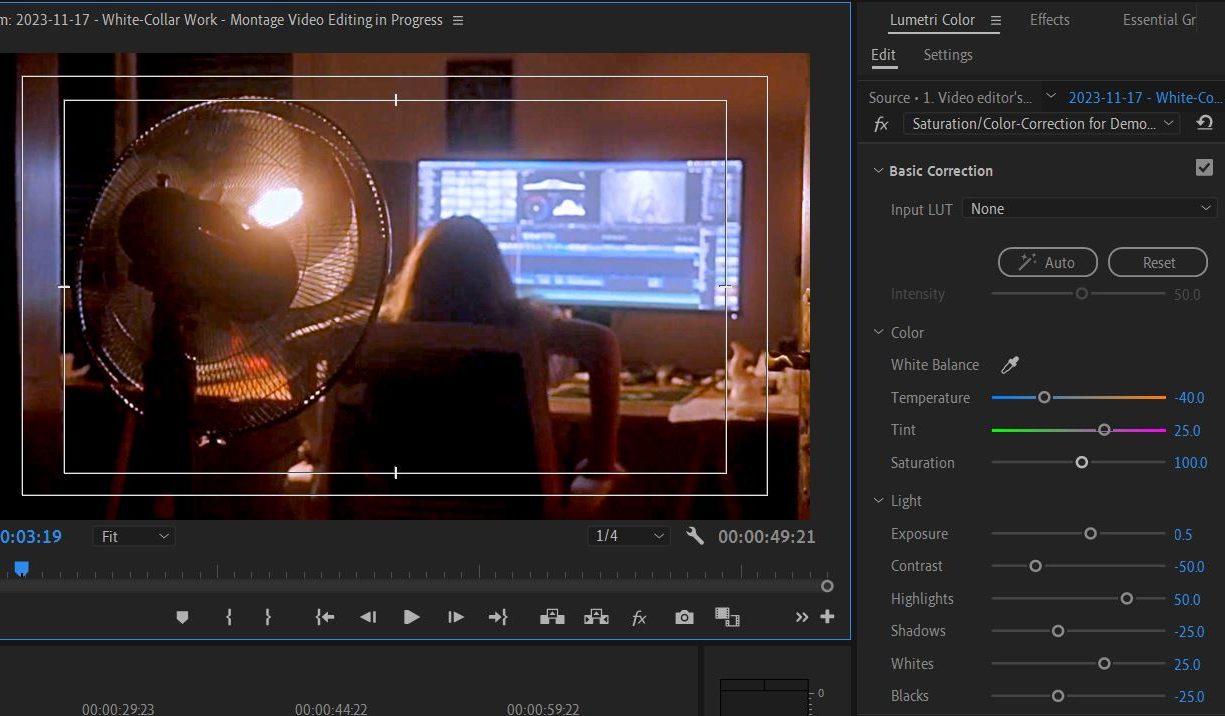This screenshot has width=1225, height=716.
Task: Collapse the Basic Correction section
Action: tap(878, 171)
